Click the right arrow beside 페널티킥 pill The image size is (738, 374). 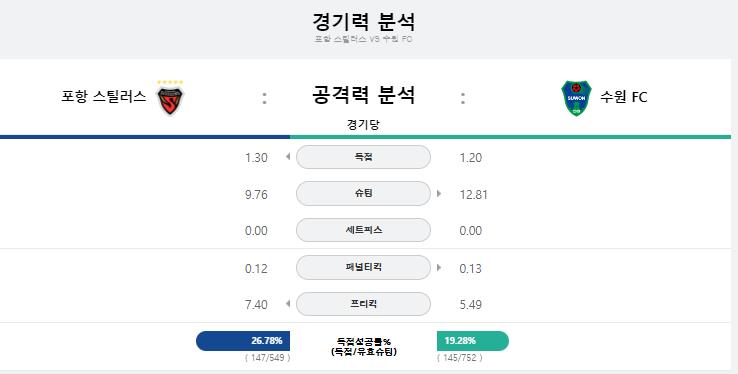[x=439, y=267]
